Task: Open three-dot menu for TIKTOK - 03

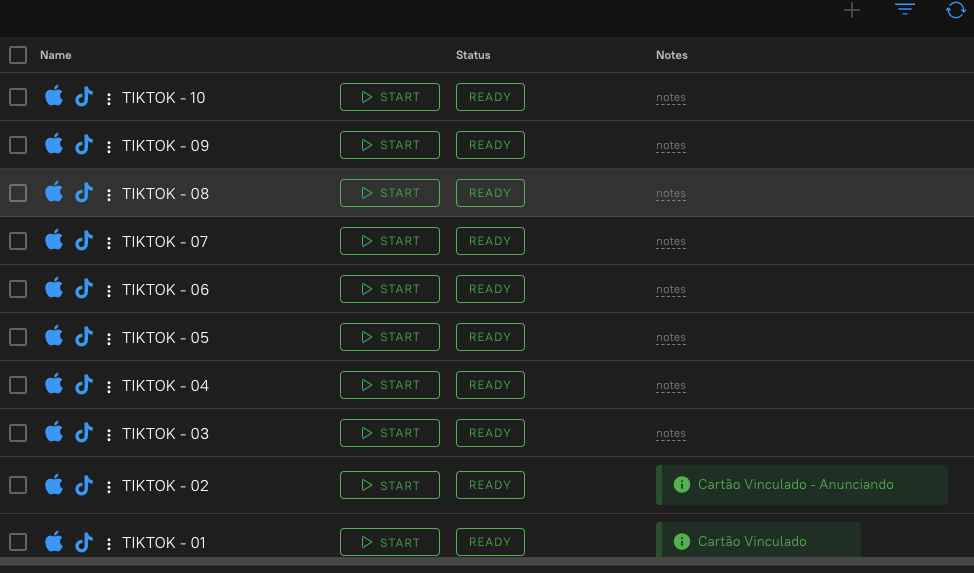Action: click(109, 434)
